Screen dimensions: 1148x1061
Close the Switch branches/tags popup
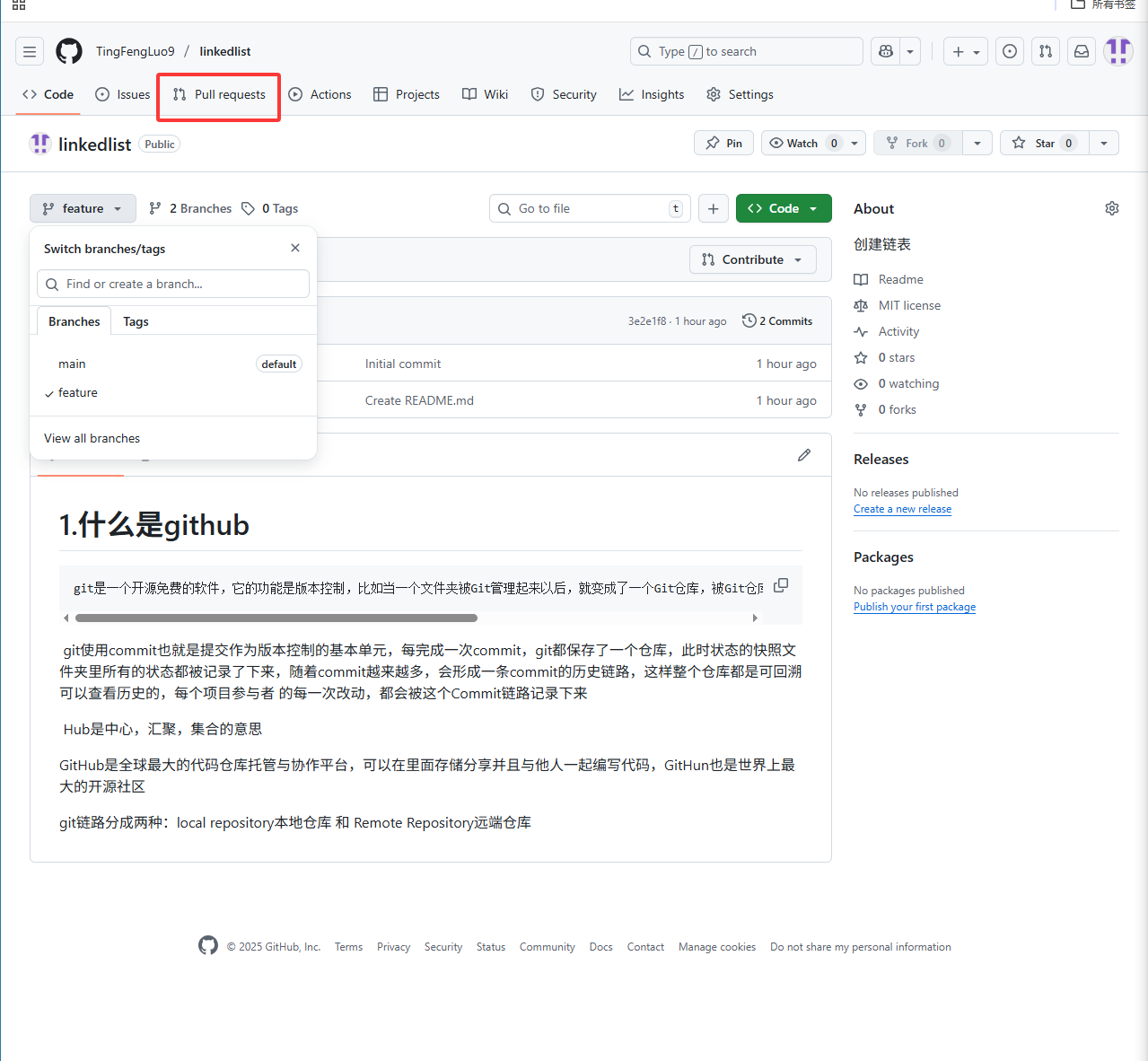(x=295, y=248)
